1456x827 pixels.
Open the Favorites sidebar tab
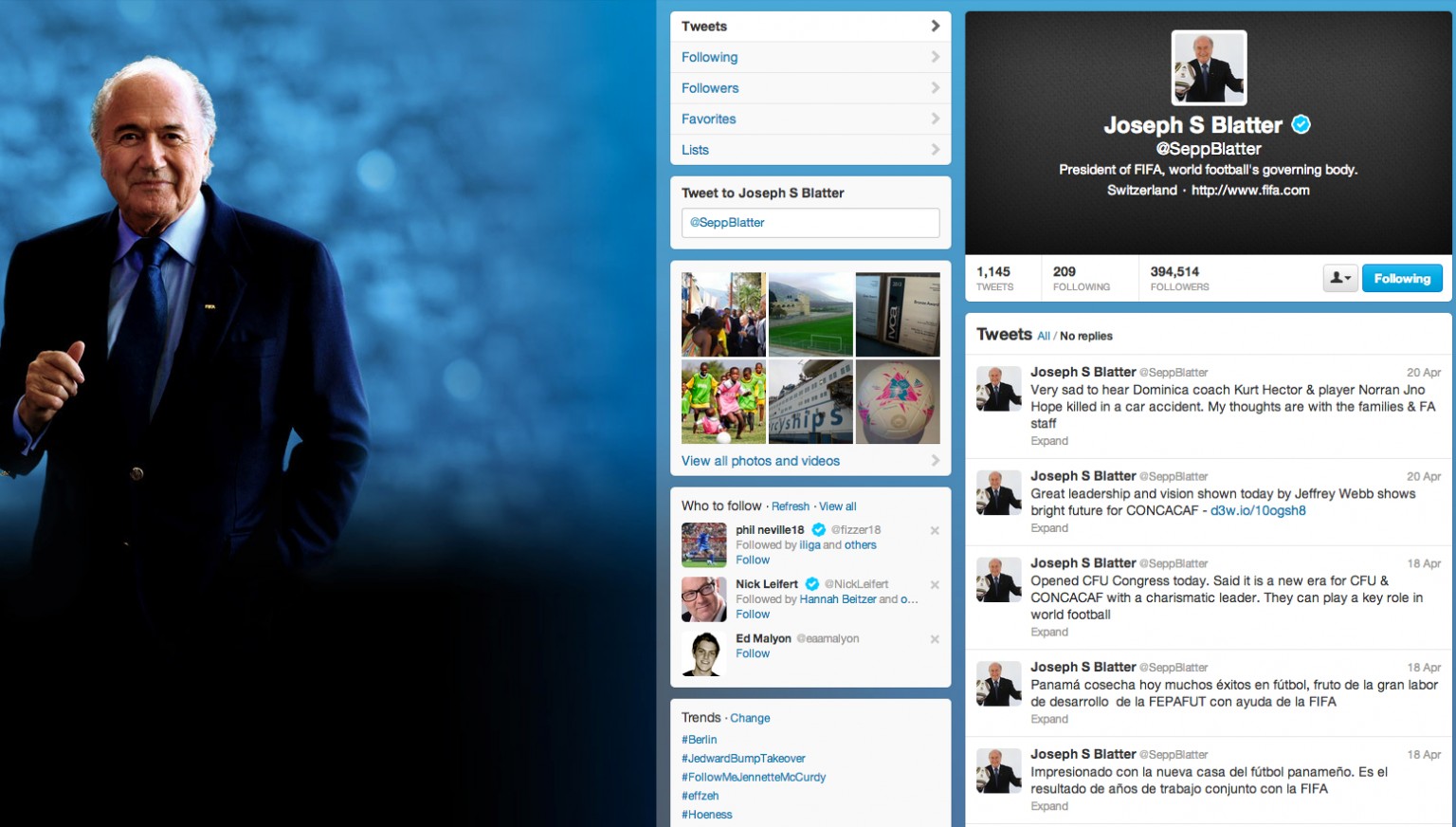coord(810,119)
